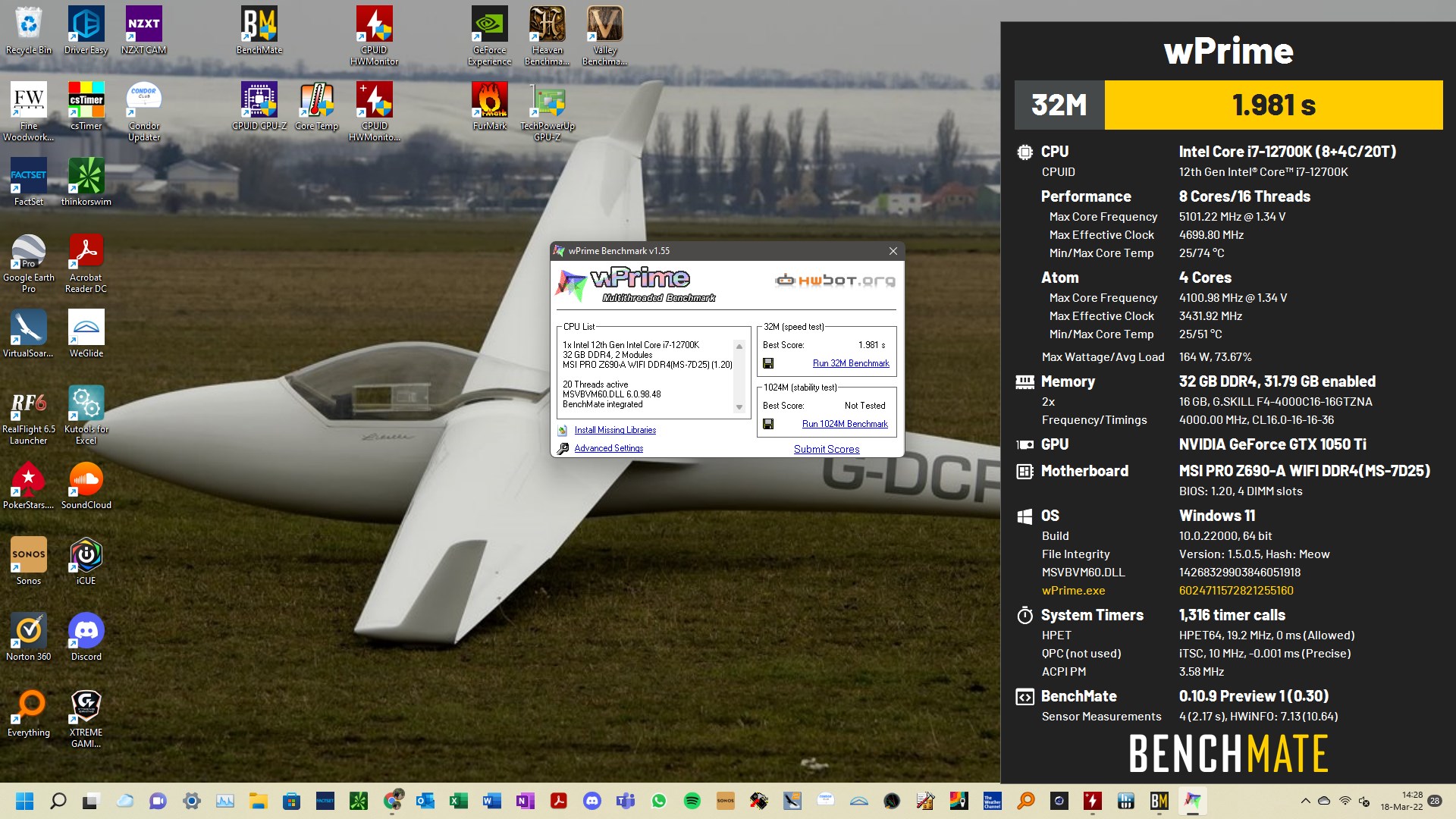
Task: Click the Run 1024M Benchmark link
Action: [845, 424]
